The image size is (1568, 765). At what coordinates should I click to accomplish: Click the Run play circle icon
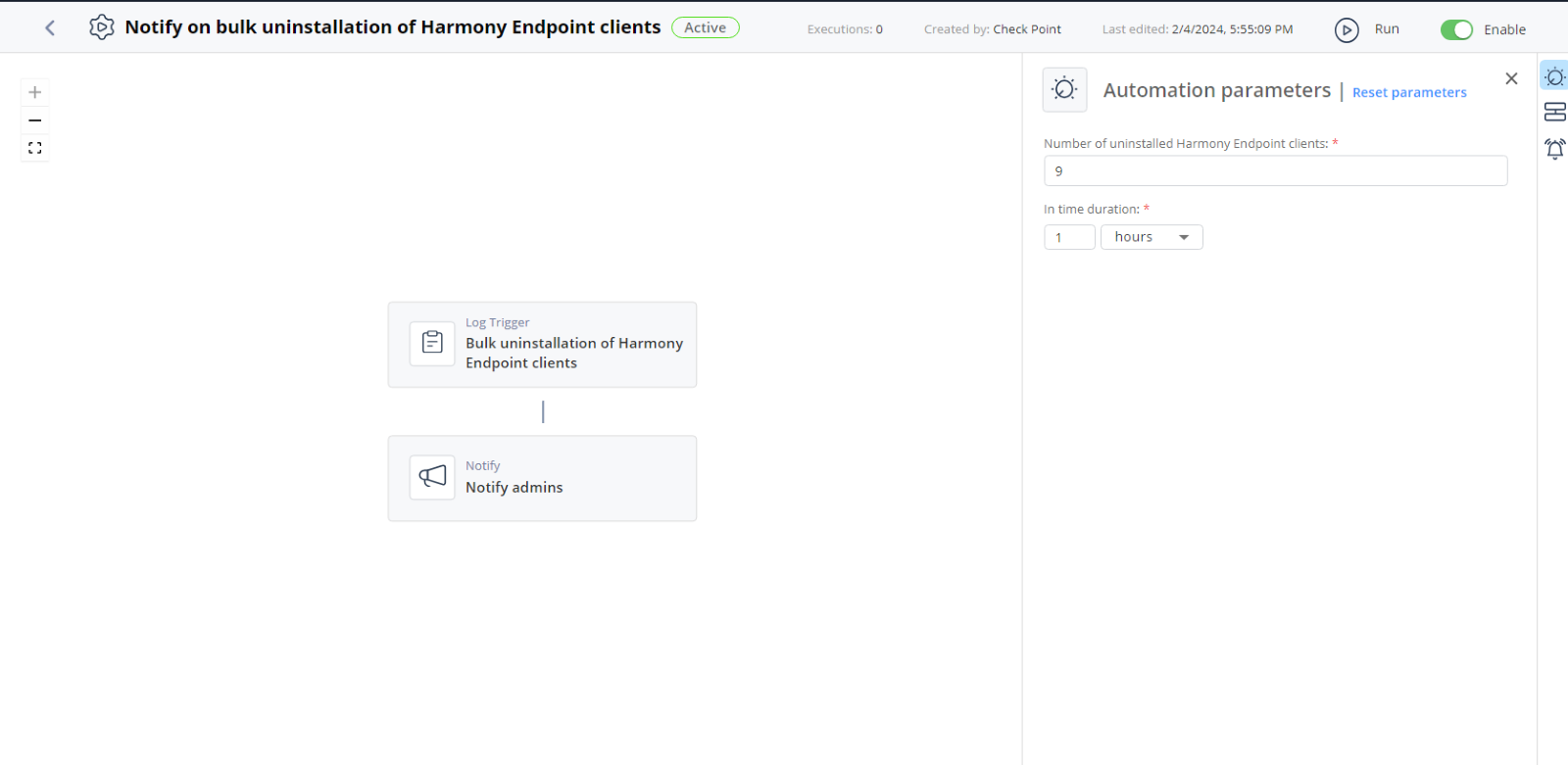click(1347, 30)
